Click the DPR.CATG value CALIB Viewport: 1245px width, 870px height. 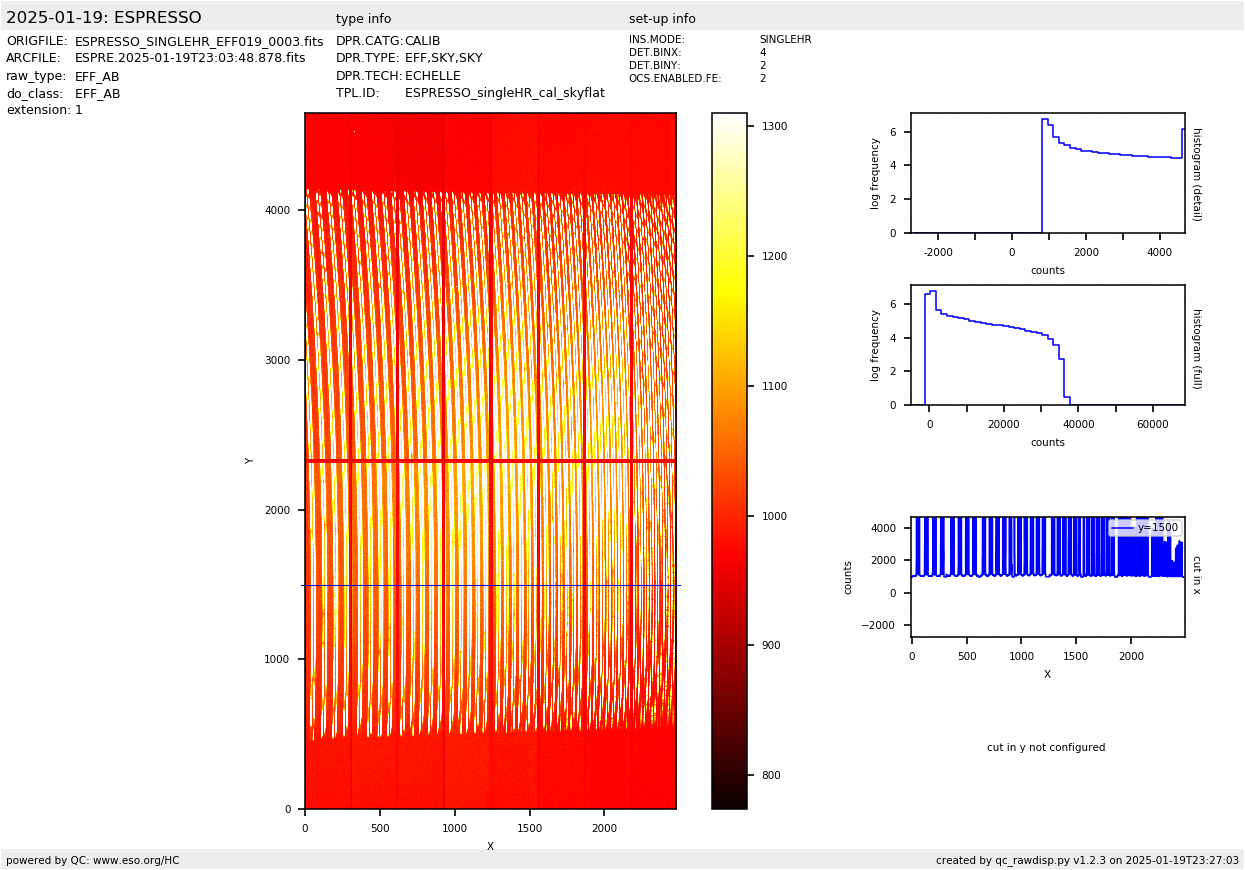(422, 42)
